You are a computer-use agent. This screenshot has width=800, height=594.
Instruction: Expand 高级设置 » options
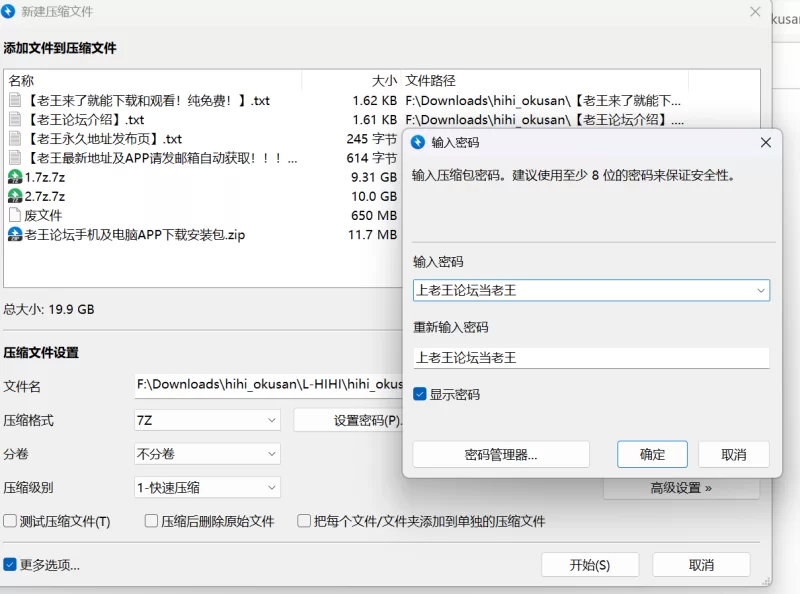coord(681,488)
